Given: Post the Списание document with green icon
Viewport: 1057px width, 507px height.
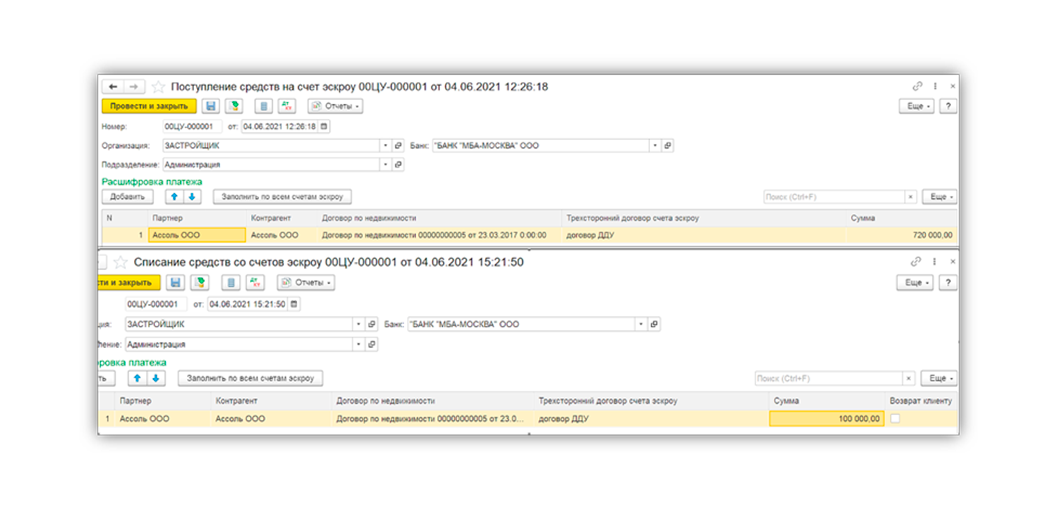Looking at the screenshot, I should (x=198, y=283).
